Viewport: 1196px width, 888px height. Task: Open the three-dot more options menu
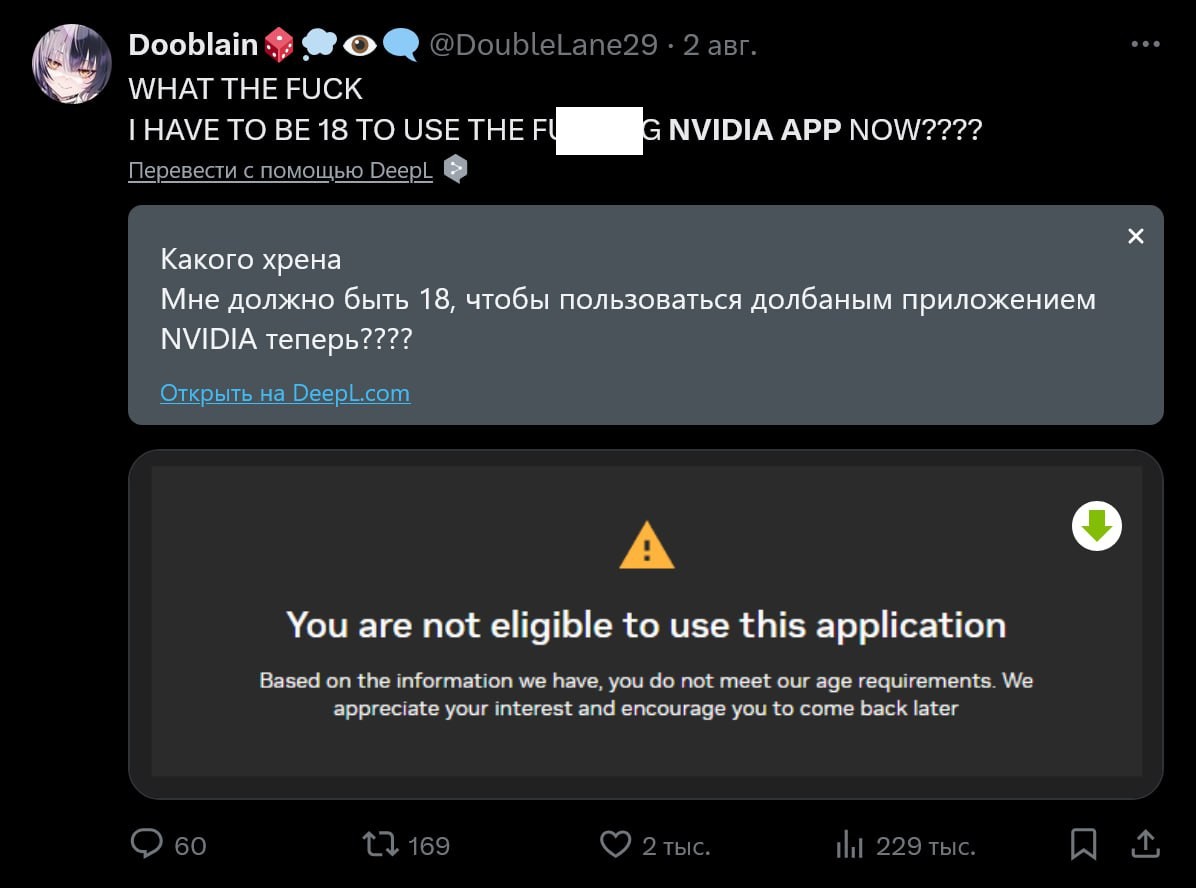tap(1145, 45)
